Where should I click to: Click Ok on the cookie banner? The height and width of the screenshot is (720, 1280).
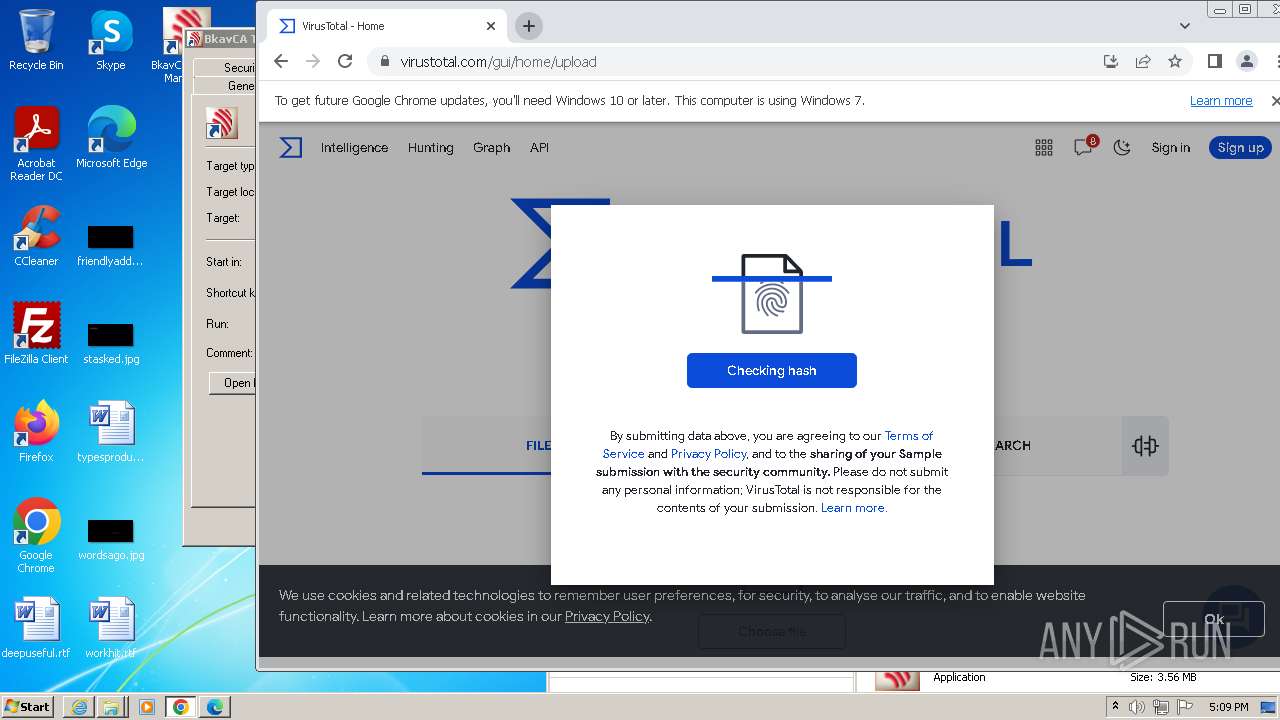1213,619
